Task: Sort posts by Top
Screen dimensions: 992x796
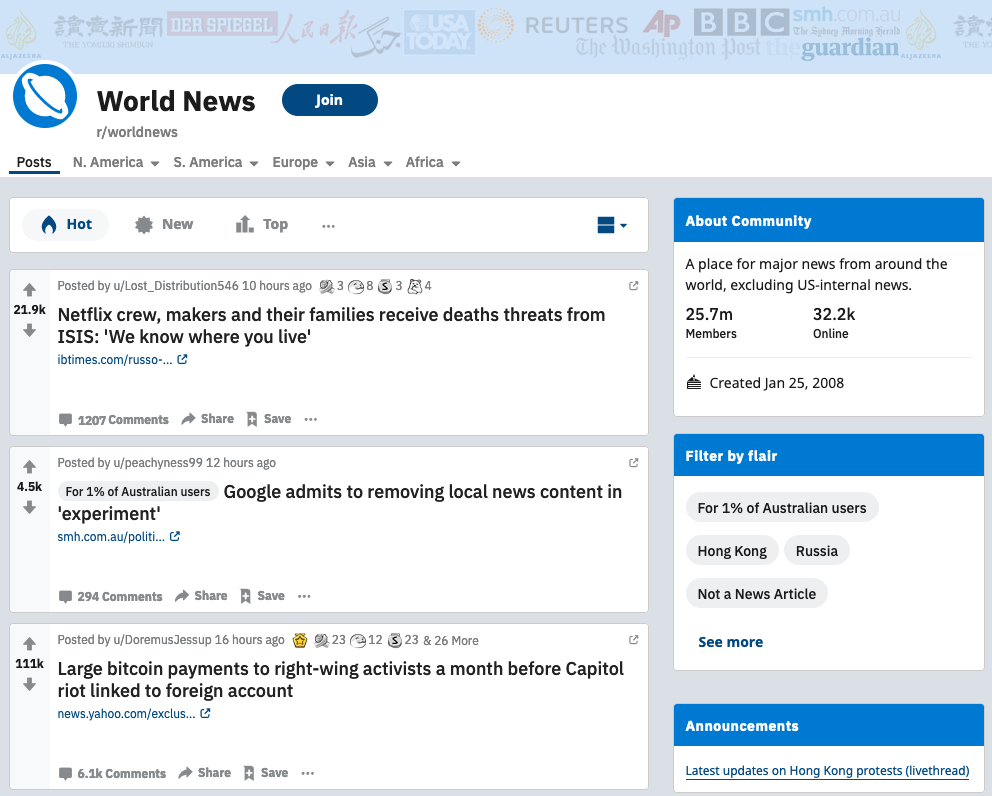Action: point(261,225)
